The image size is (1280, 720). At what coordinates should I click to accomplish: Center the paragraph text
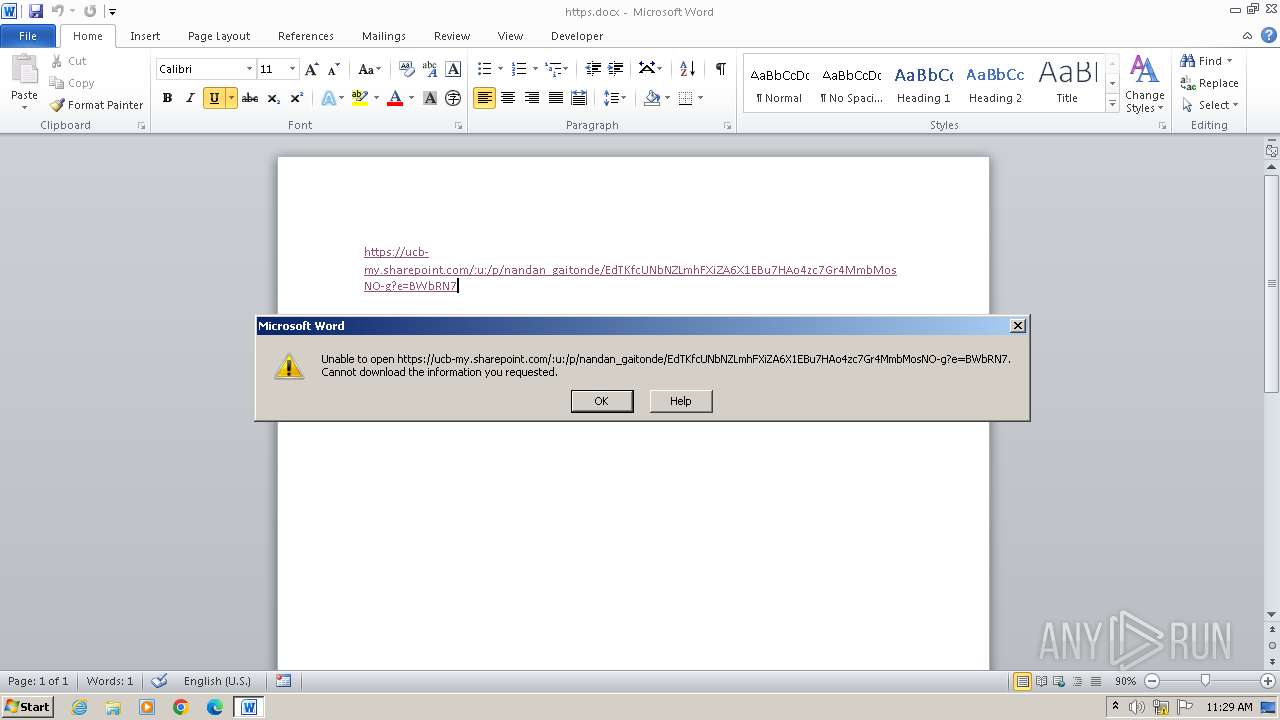[508, 98]
